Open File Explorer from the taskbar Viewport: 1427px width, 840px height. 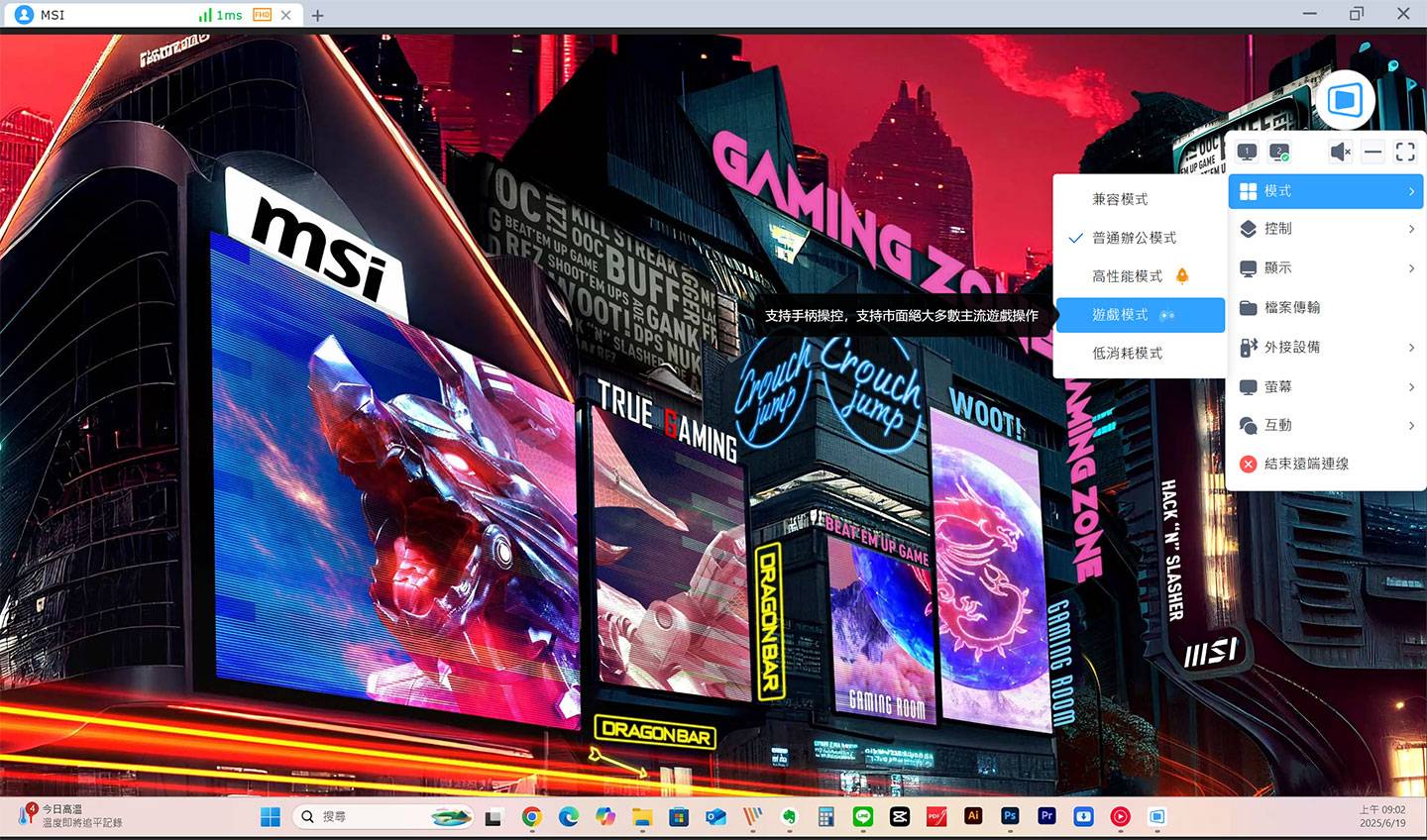tap(642, 817)
